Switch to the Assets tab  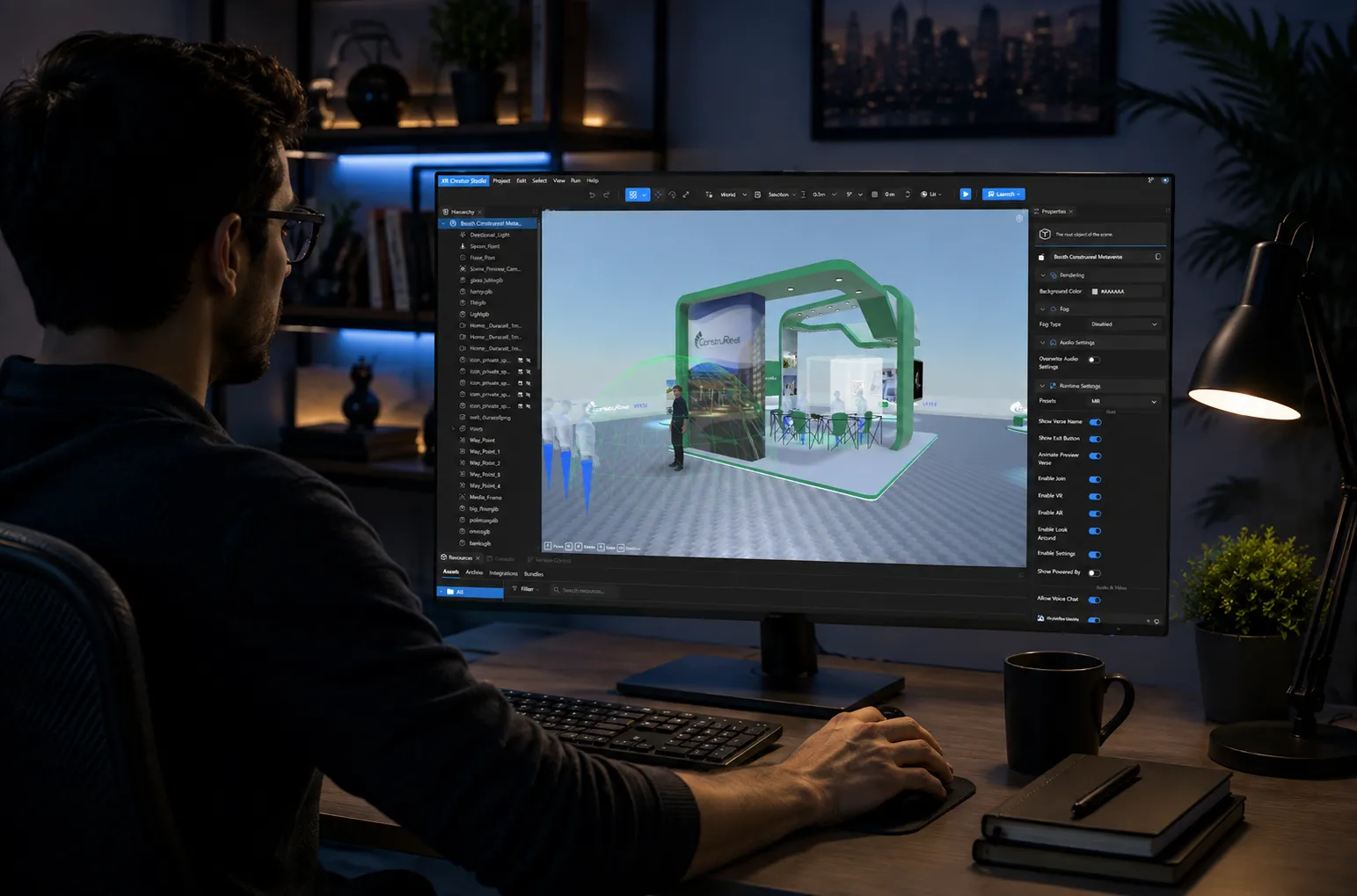[x=451, y=572]
